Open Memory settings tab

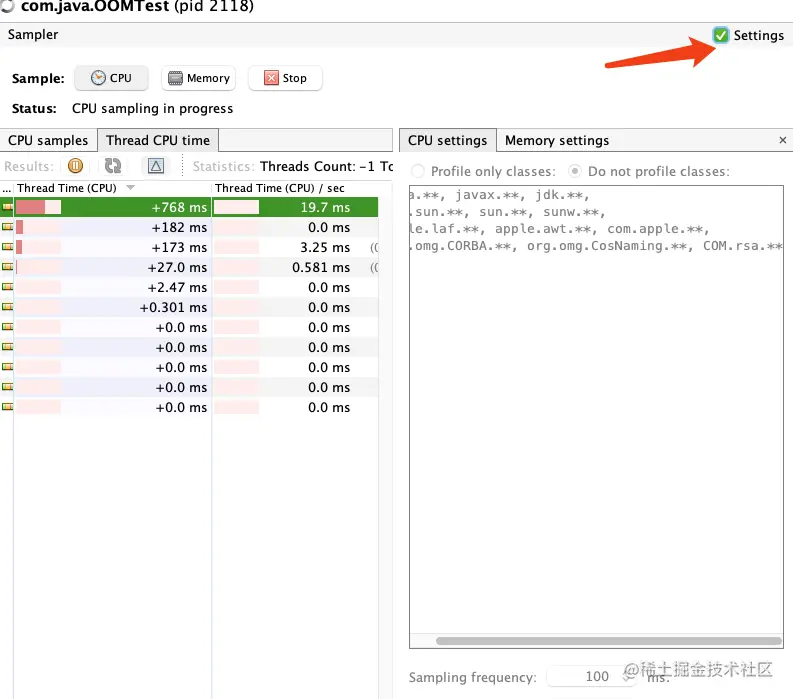[557, 140]
